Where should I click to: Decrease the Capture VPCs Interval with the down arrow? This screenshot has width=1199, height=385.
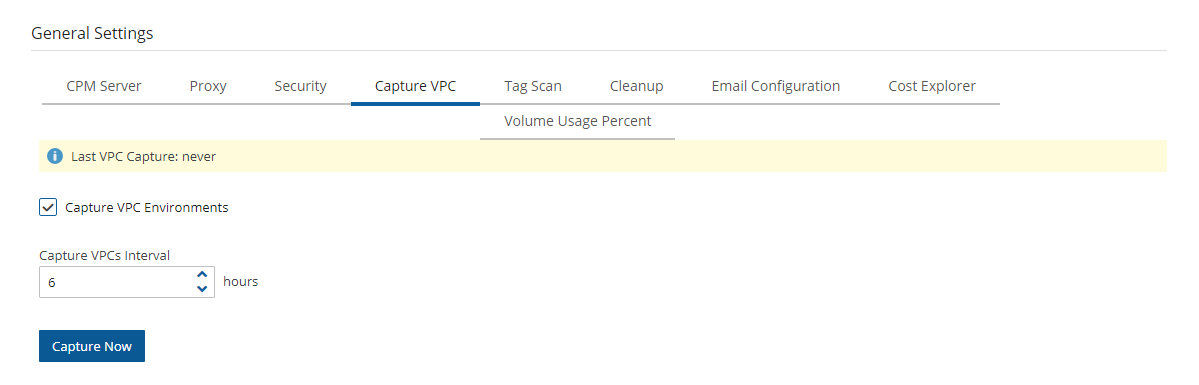[202, 289]
